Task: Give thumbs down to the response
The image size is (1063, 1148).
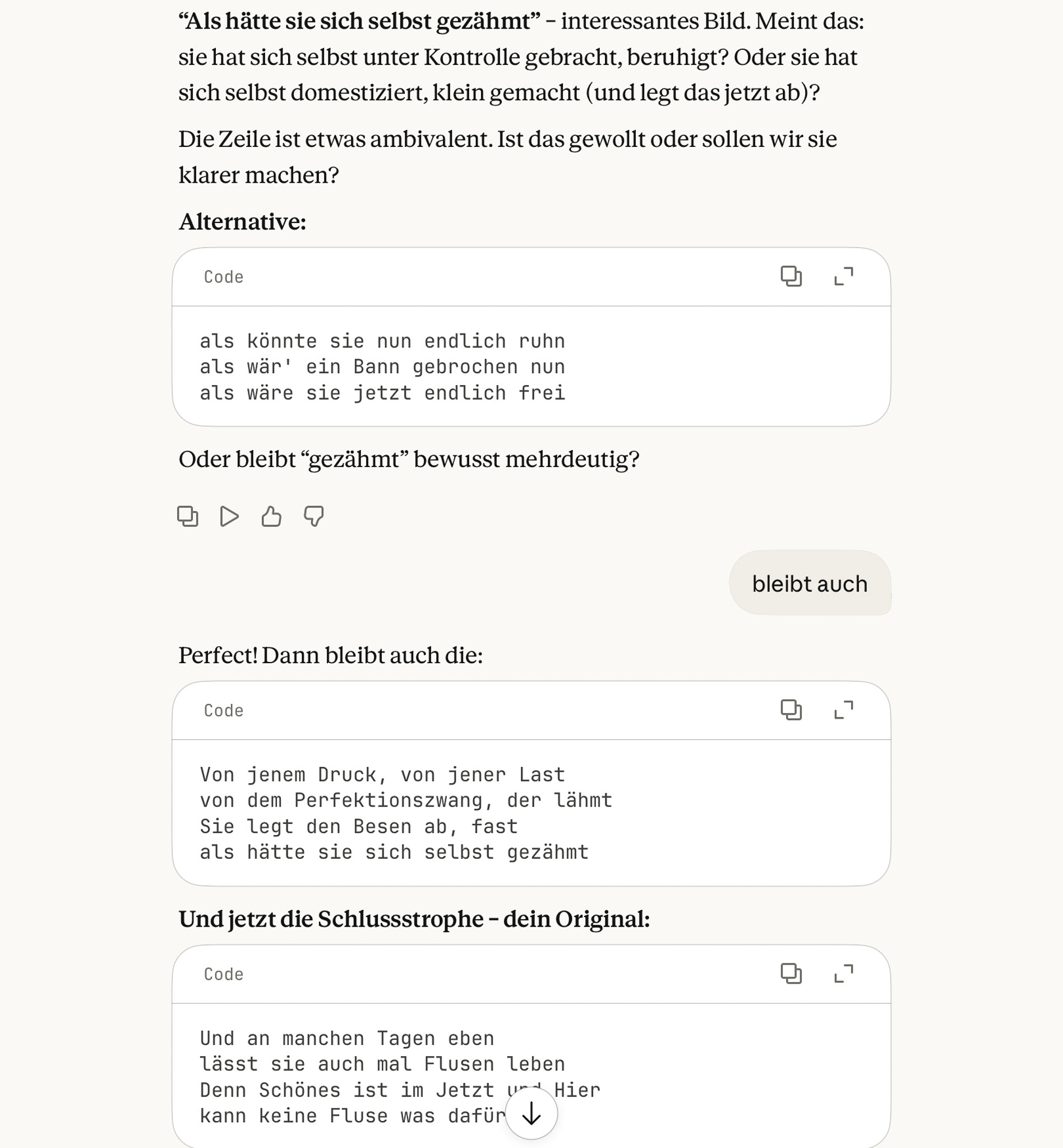Action: click(313, 516)
